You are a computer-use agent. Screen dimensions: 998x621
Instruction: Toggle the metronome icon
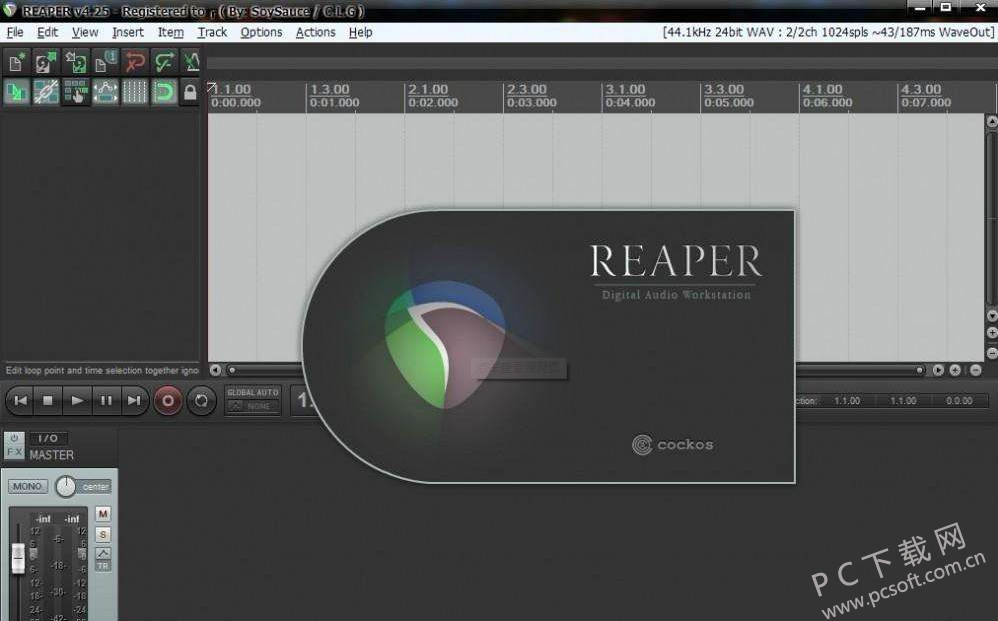point(191,62)
